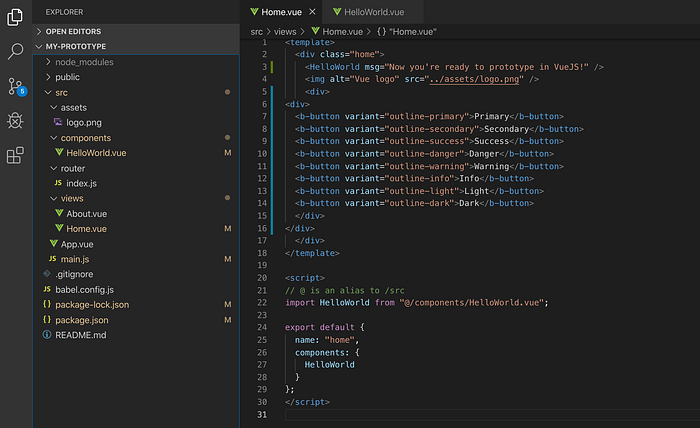The image size is (700, 428).
Task: Click the logo.png image file icon
Action: point(58,122)
